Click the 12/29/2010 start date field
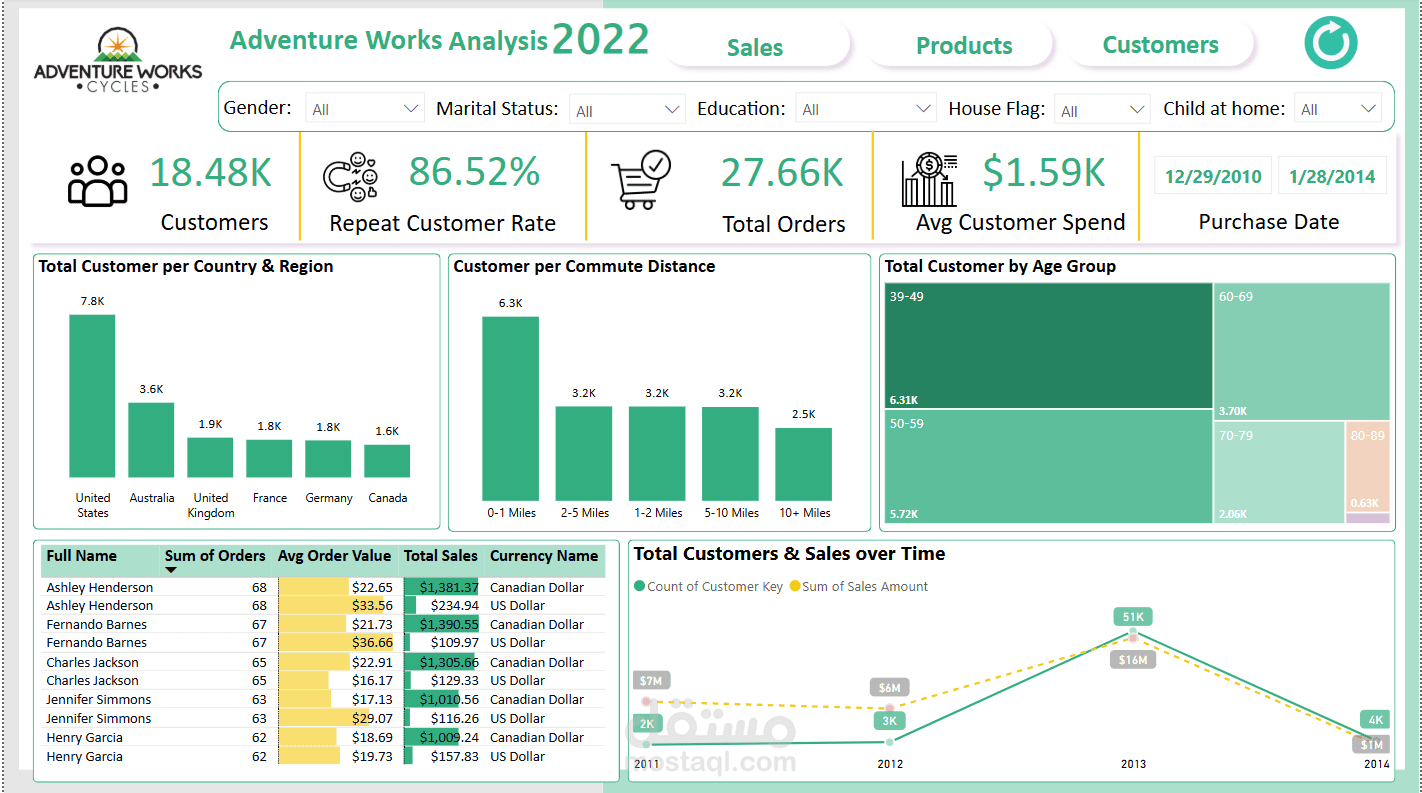 click(x=1213, y=176)
